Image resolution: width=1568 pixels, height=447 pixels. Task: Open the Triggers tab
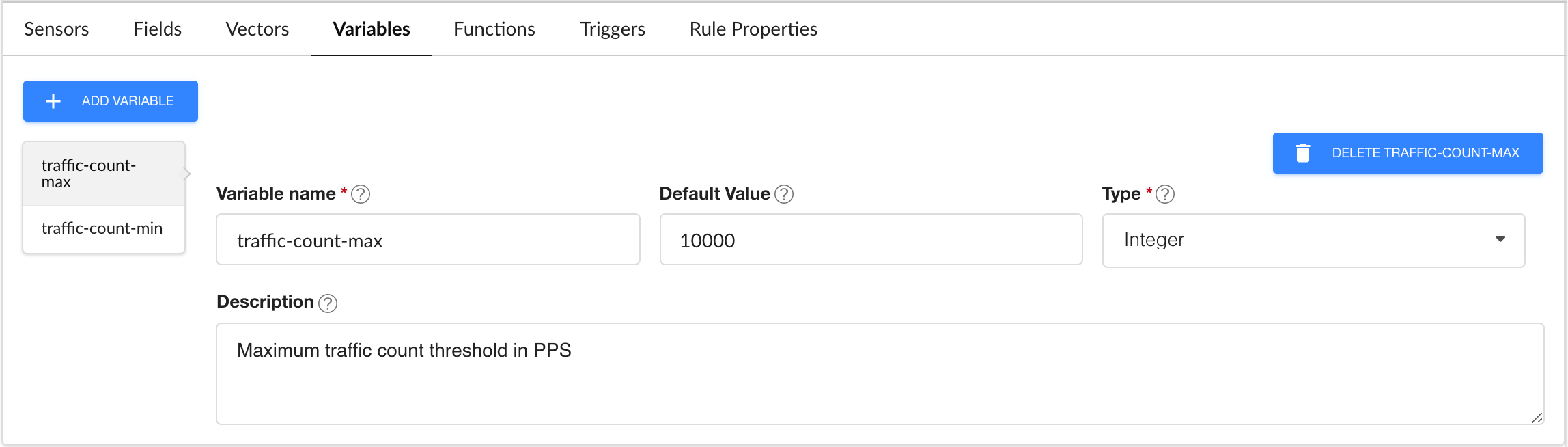click(x=613, y=29)
